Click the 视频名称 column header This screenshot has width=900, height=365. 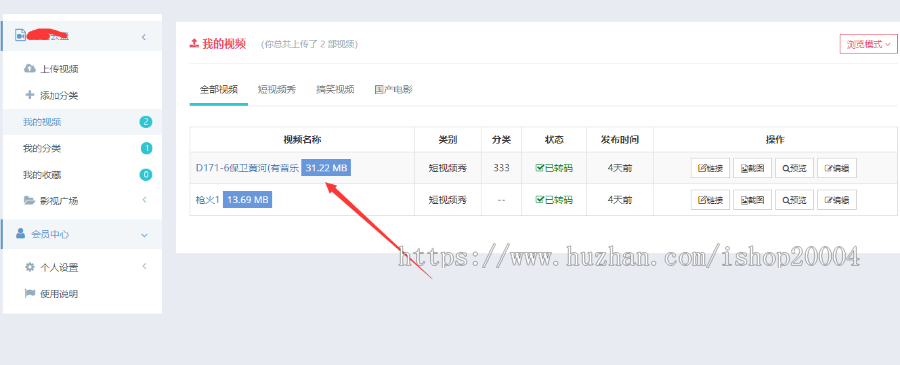point(302,139)
